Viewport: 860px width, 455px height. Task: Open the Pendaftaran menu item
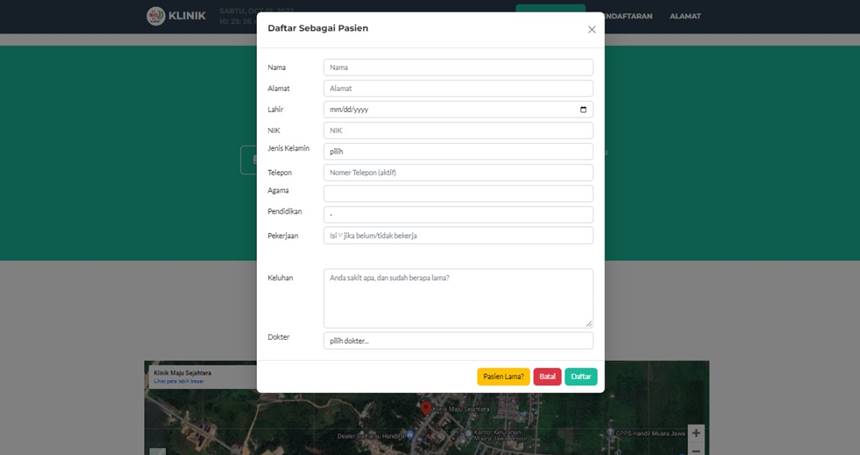[x=632, y=16]
